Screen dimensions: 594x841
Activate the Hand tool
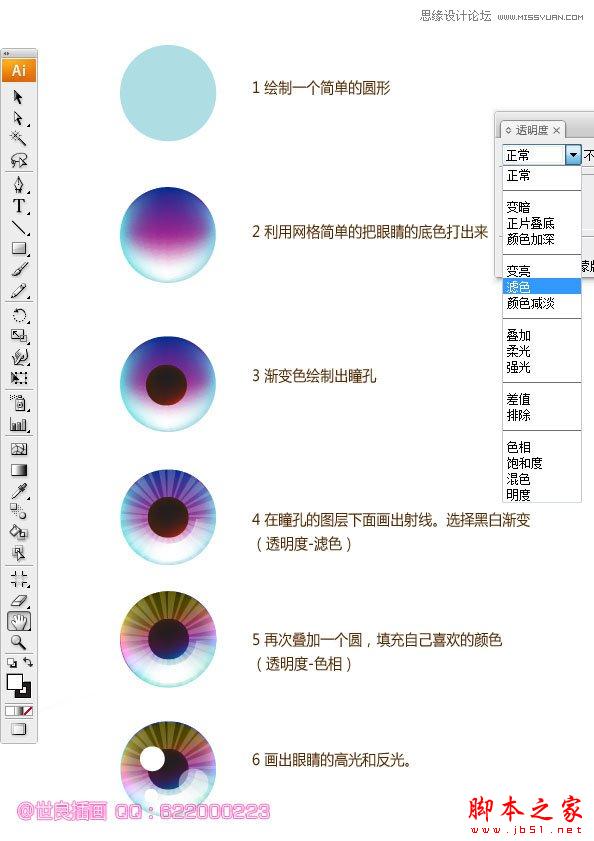(x=19, y=622)
